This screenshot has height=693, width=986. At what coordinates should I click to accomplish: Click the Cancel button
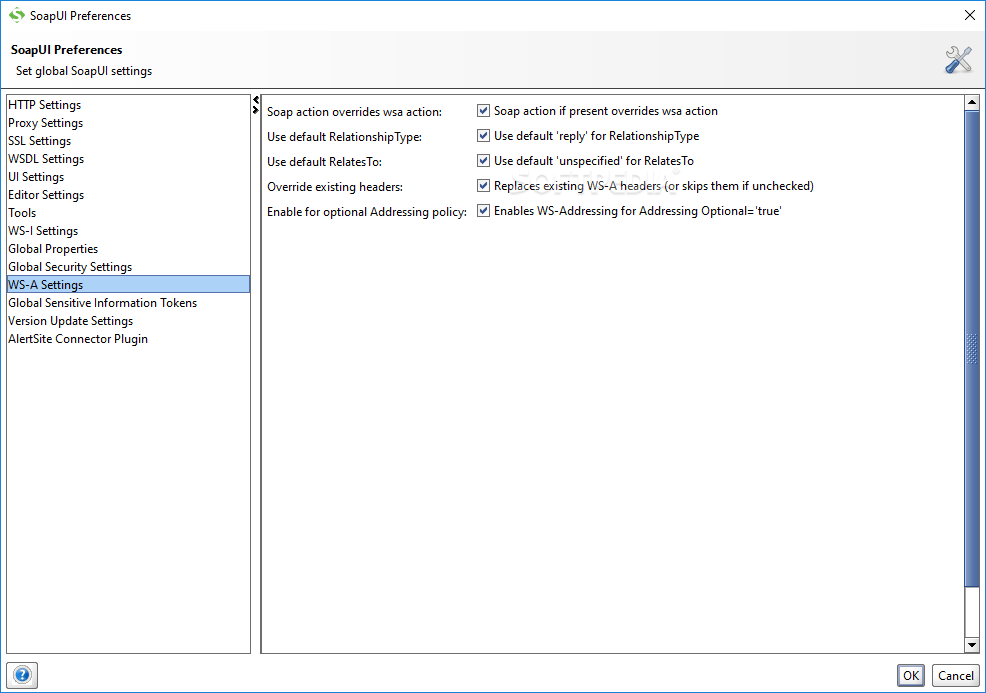point(956,676)
